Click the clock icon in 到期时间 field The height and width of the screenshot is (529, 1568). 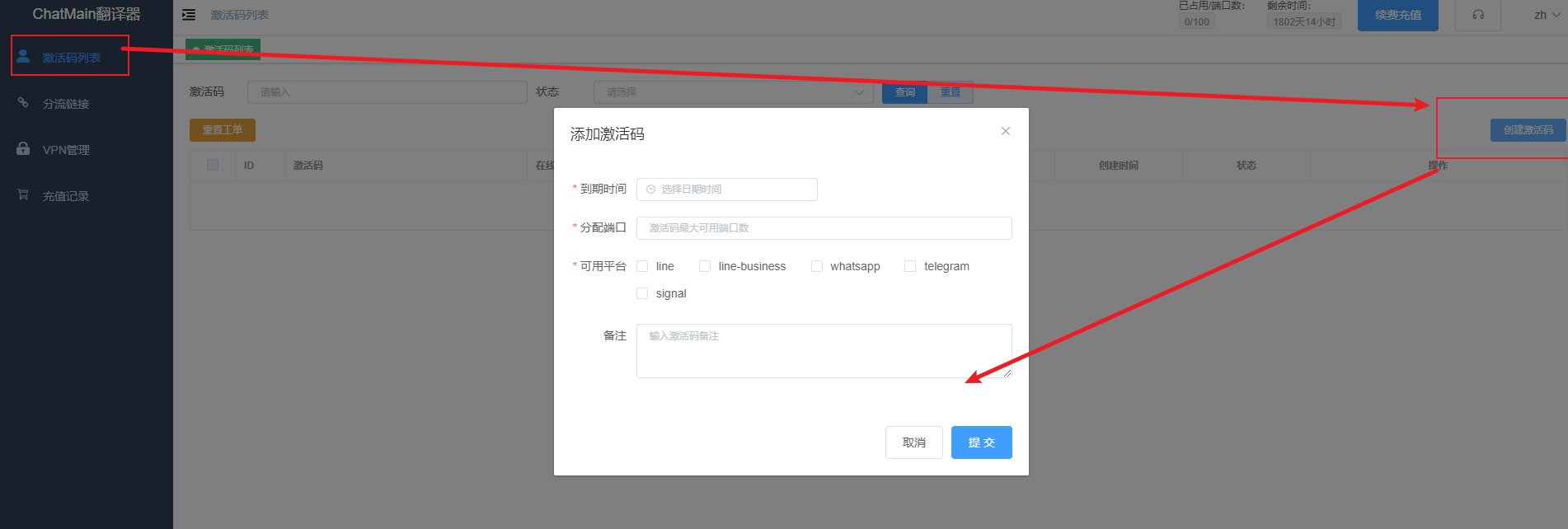click(x=650, y=190)
